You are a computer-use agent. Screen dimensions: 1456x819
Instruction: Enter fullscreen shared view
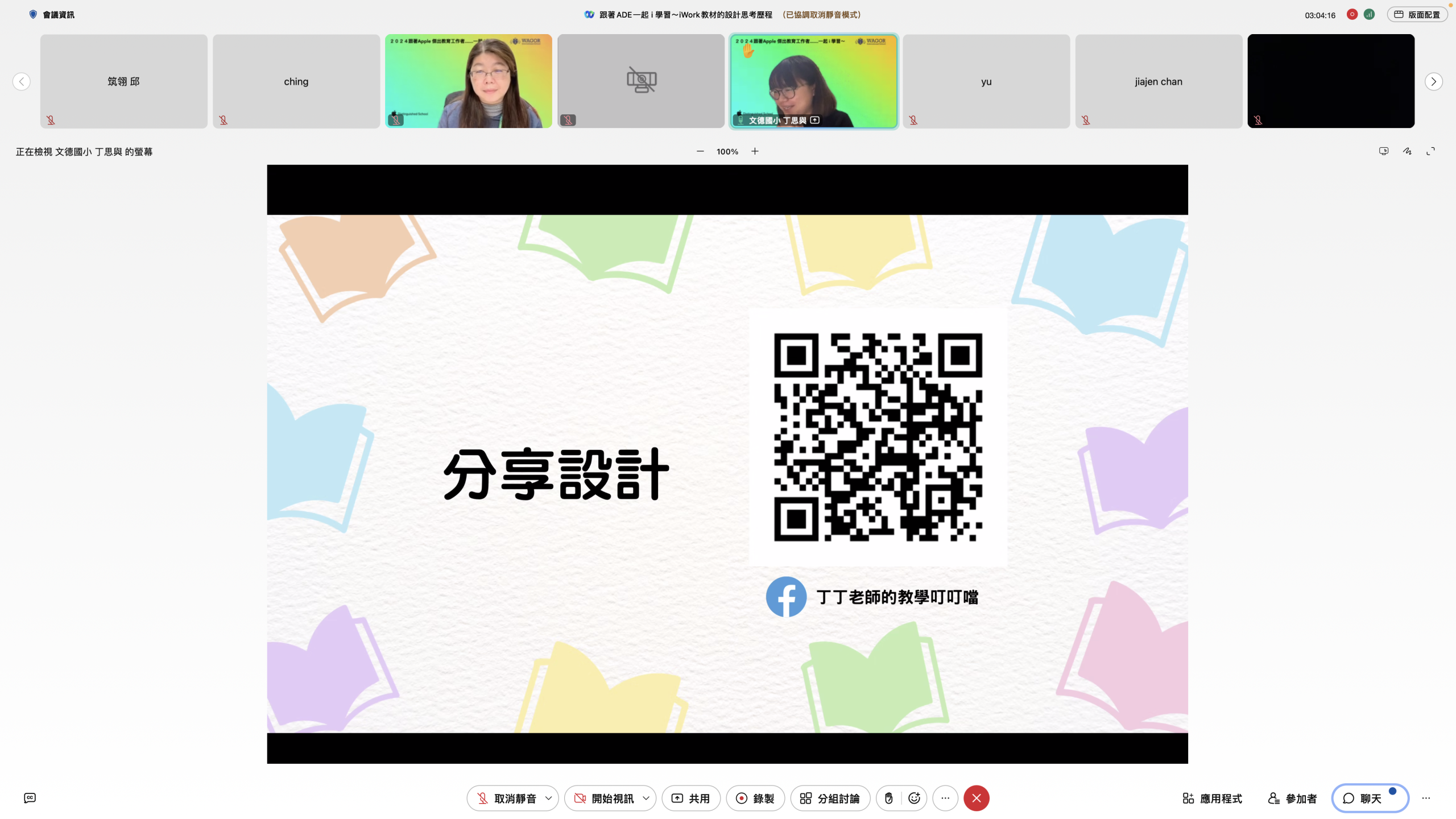(x=1430, y=151)
